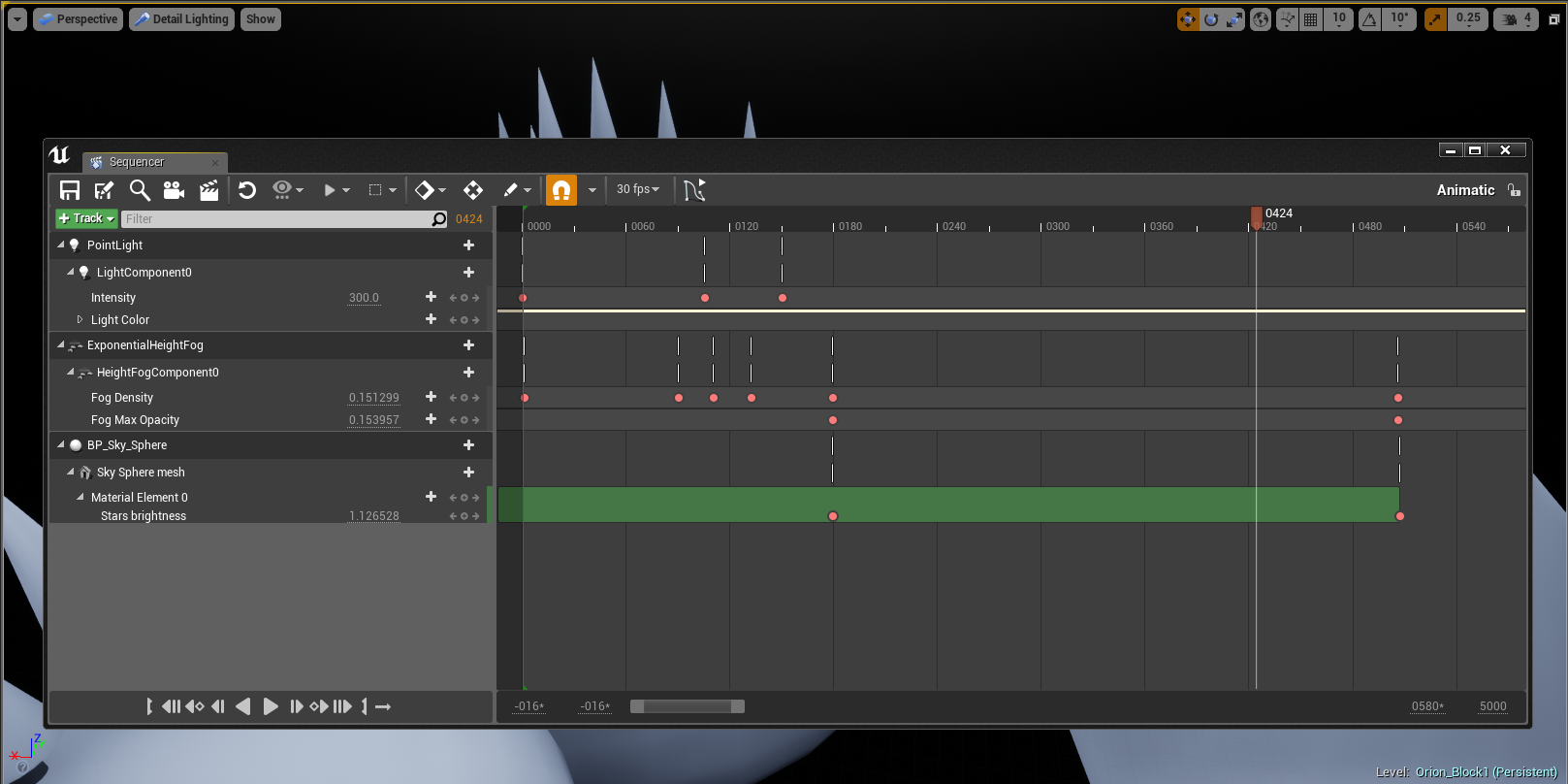
Task: Collapse the Sky Sphere mesh track
Action: click(x=70, y=472)
